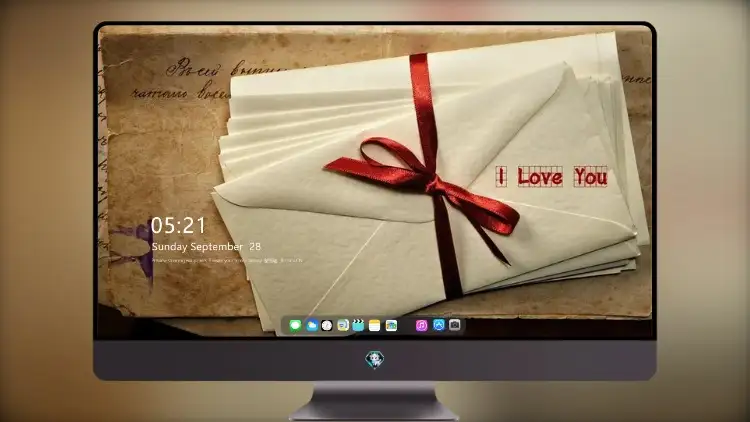Click the 05:21 clock widget
This screenshot has height=422, width=750.
178,225
